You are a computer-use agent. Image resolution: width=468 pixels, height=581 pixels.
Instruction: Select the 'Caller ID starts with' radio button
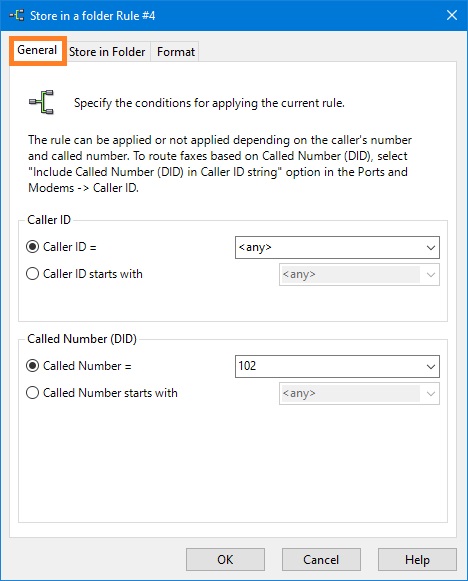[x=33, y=274]
